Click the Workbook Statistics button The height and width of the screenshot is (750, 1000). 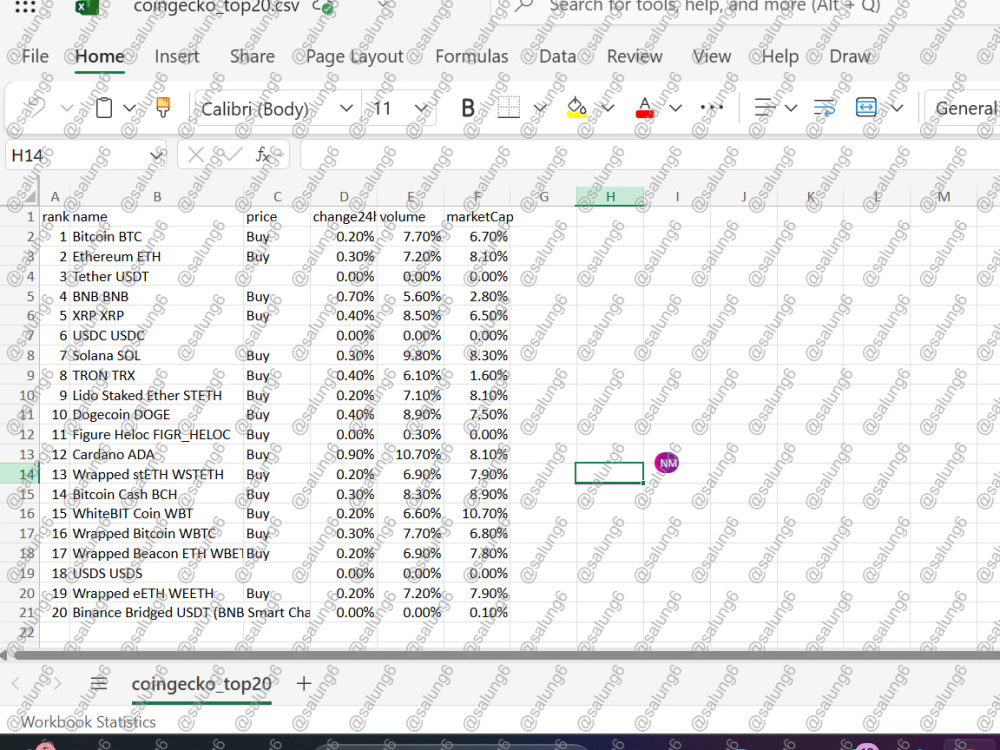[88, 722]
